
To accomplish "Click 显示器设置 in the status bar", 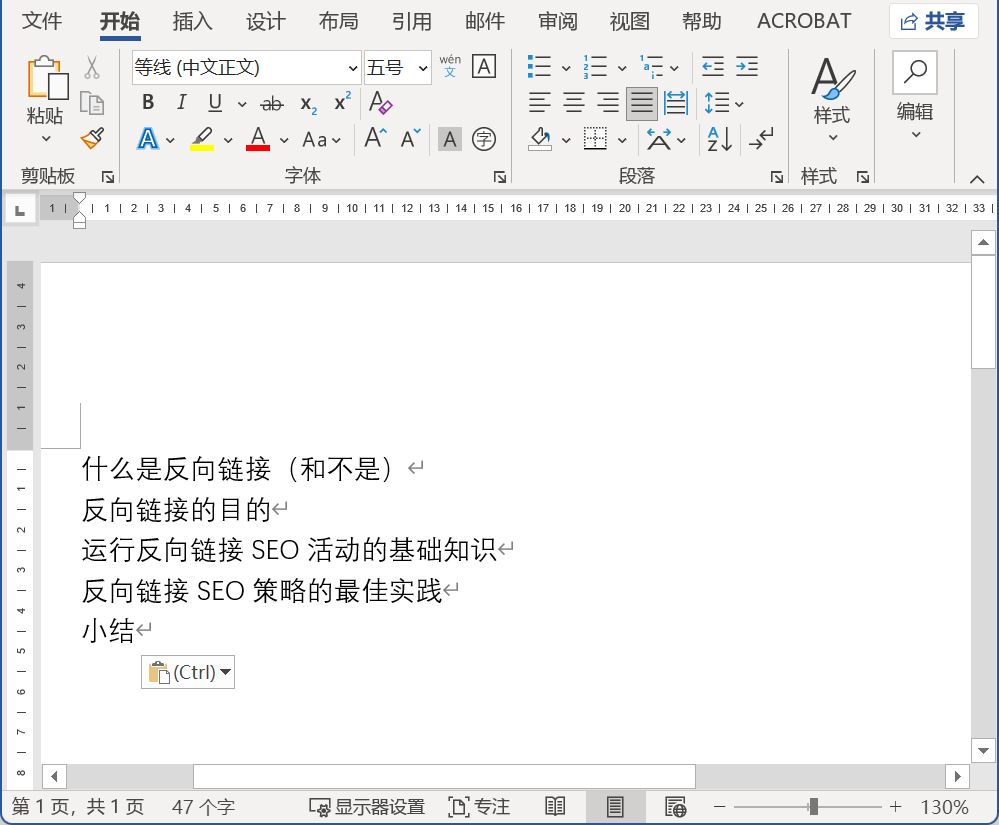I will coord(367,807).
